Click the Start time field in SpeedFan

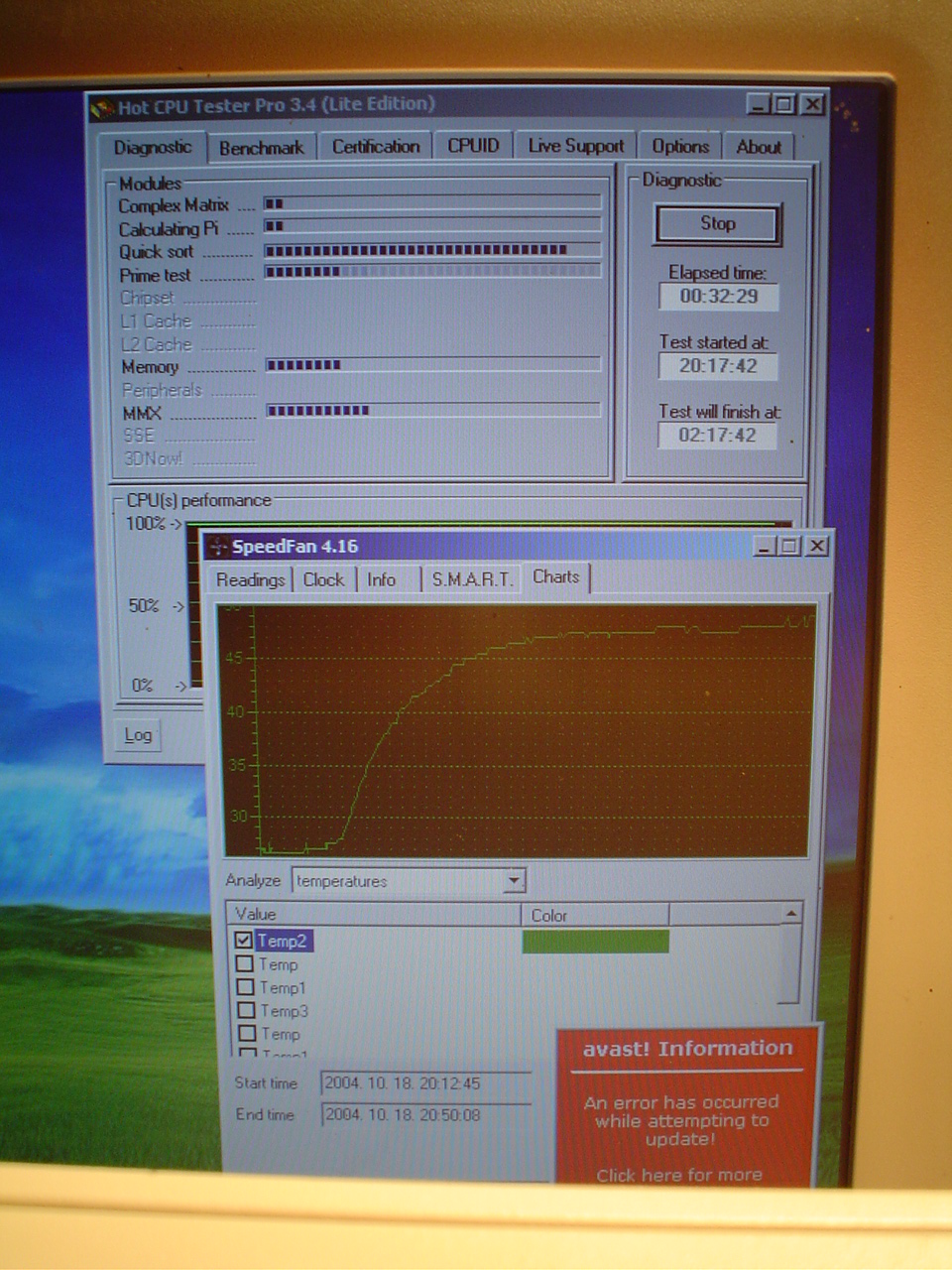coord(426,1083)
